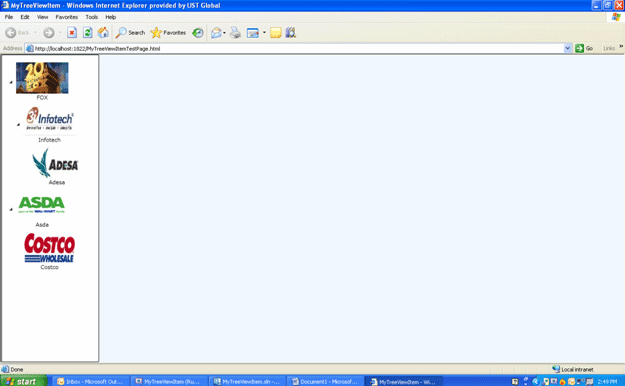
Task: Select the 20th Century Fox logo image
Action: [x=42, y=78]
